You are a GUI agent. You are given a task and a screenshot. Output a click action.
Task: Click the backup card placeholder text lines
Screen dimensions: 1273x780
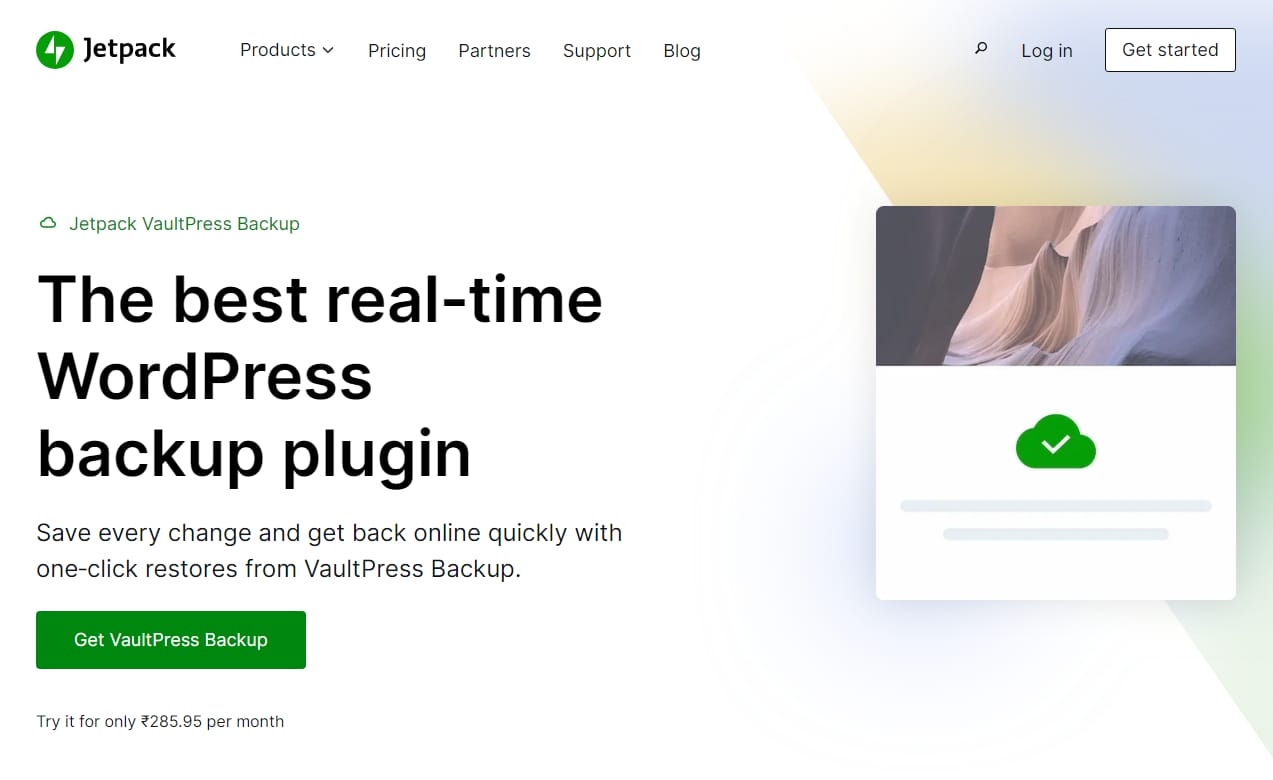point(1055,520)
